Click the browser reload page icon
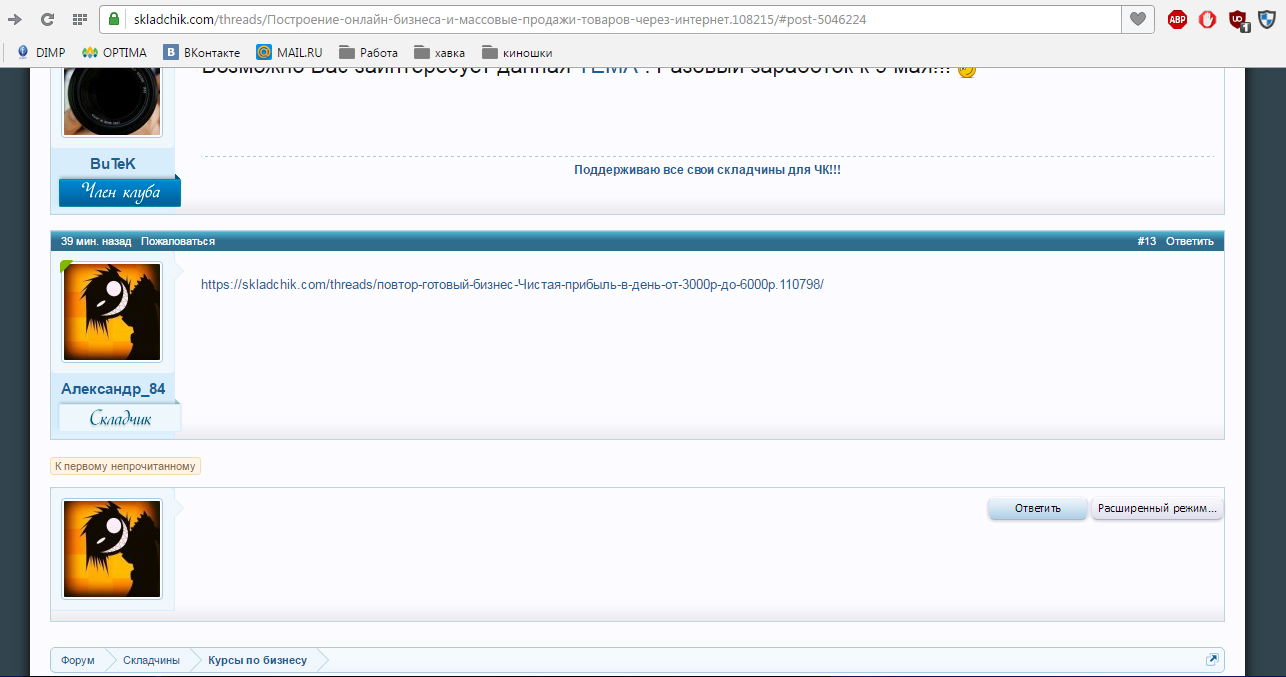 pos(46,19)
